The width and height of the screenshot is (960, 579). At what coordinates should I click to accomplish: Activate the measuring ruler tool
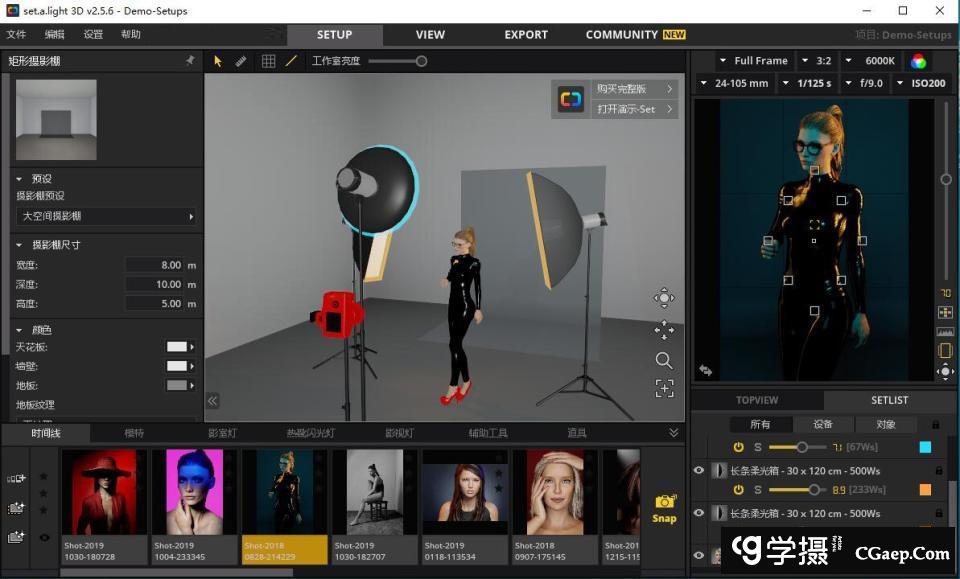pyautogui.click(x=241, y=61)
